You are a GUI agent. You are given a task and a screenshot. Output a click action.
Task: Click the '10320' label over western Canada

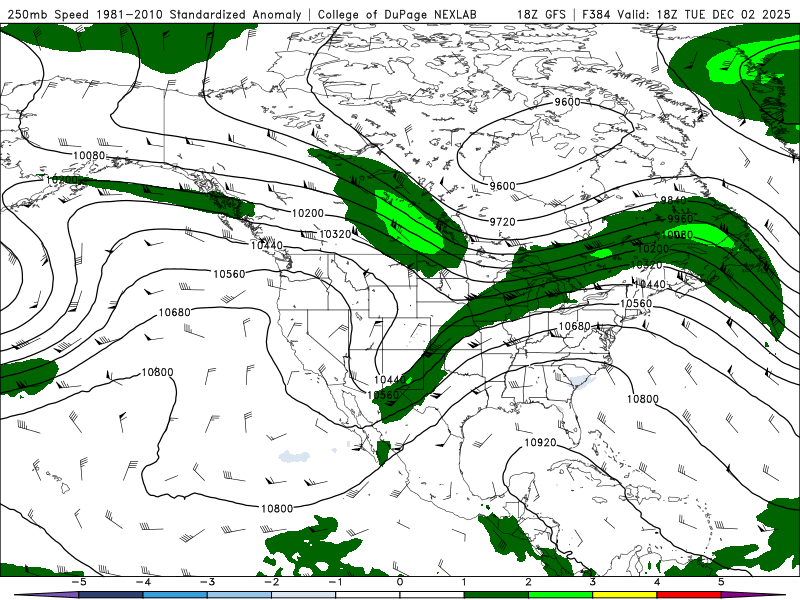(x=335, y=234)
